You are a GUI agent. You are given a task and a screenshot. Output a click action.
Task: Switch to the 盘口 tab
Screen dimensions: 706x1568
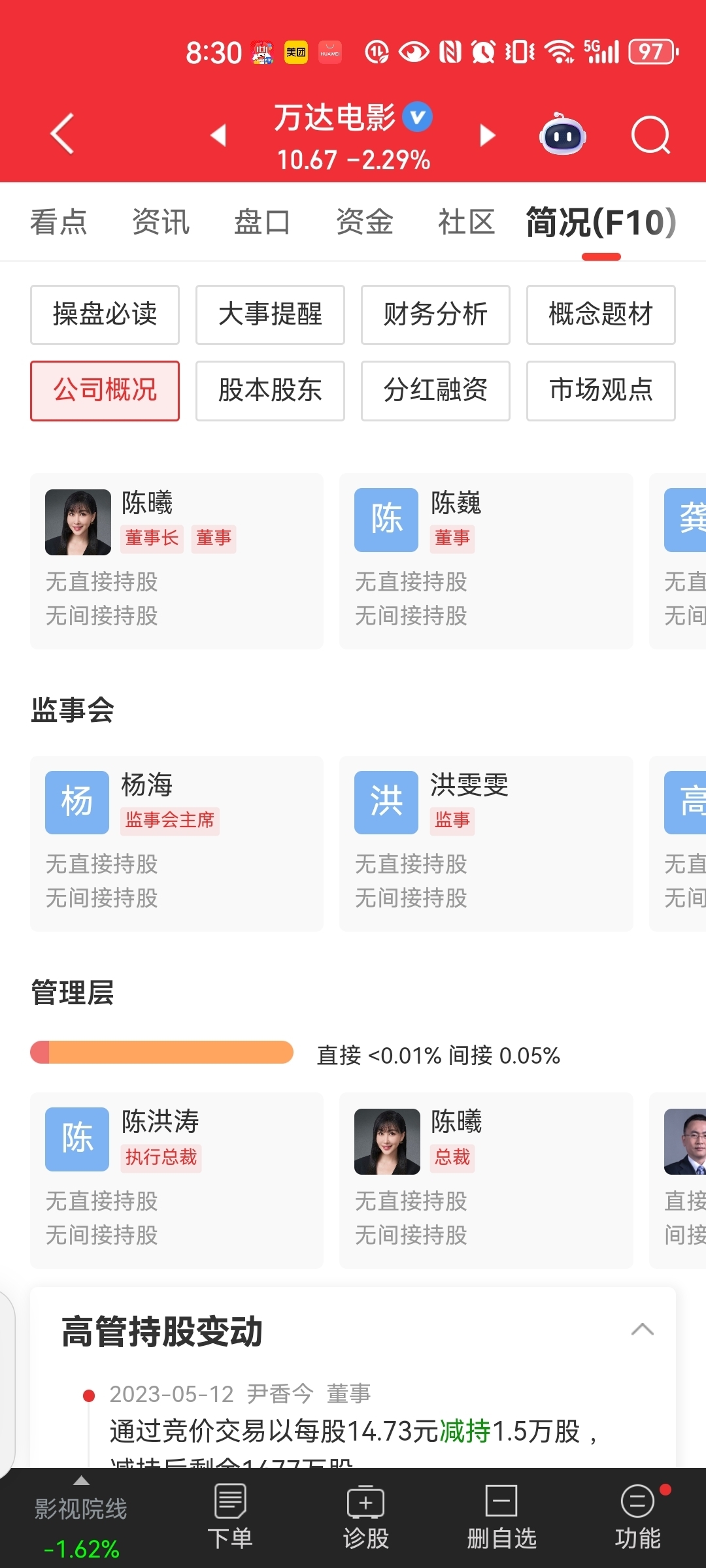click(262, 222)
